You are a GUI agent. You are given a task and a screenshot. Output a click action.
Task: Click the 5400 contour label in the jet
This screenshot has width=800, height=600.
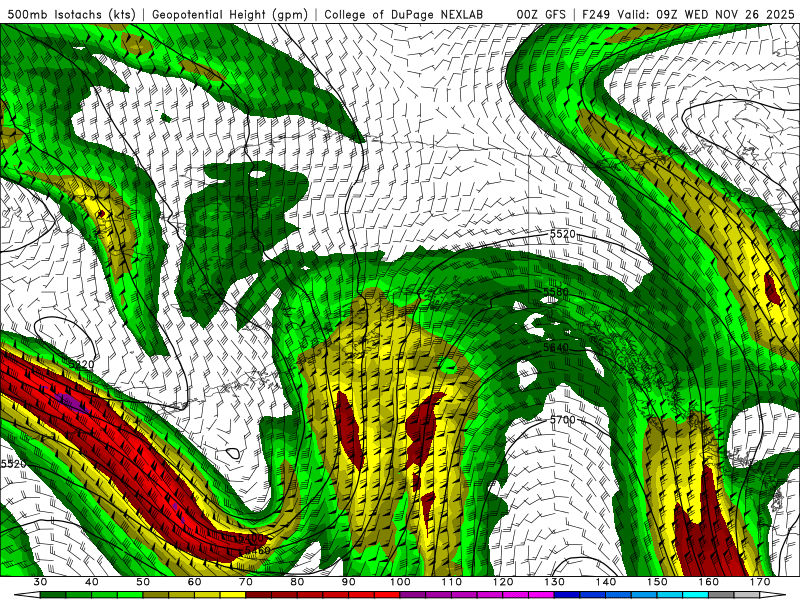pyautogui.click(x=249, y=538)
